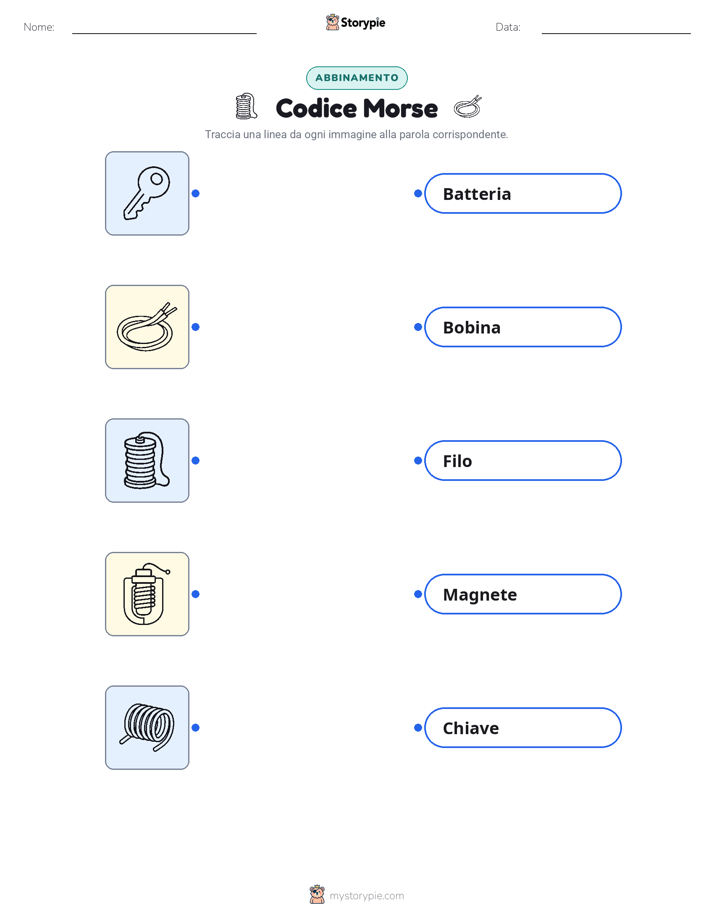The image size is (714, 924).
Task: Click the blue dot beside Batteria
Action: click(x=418, y=193)
